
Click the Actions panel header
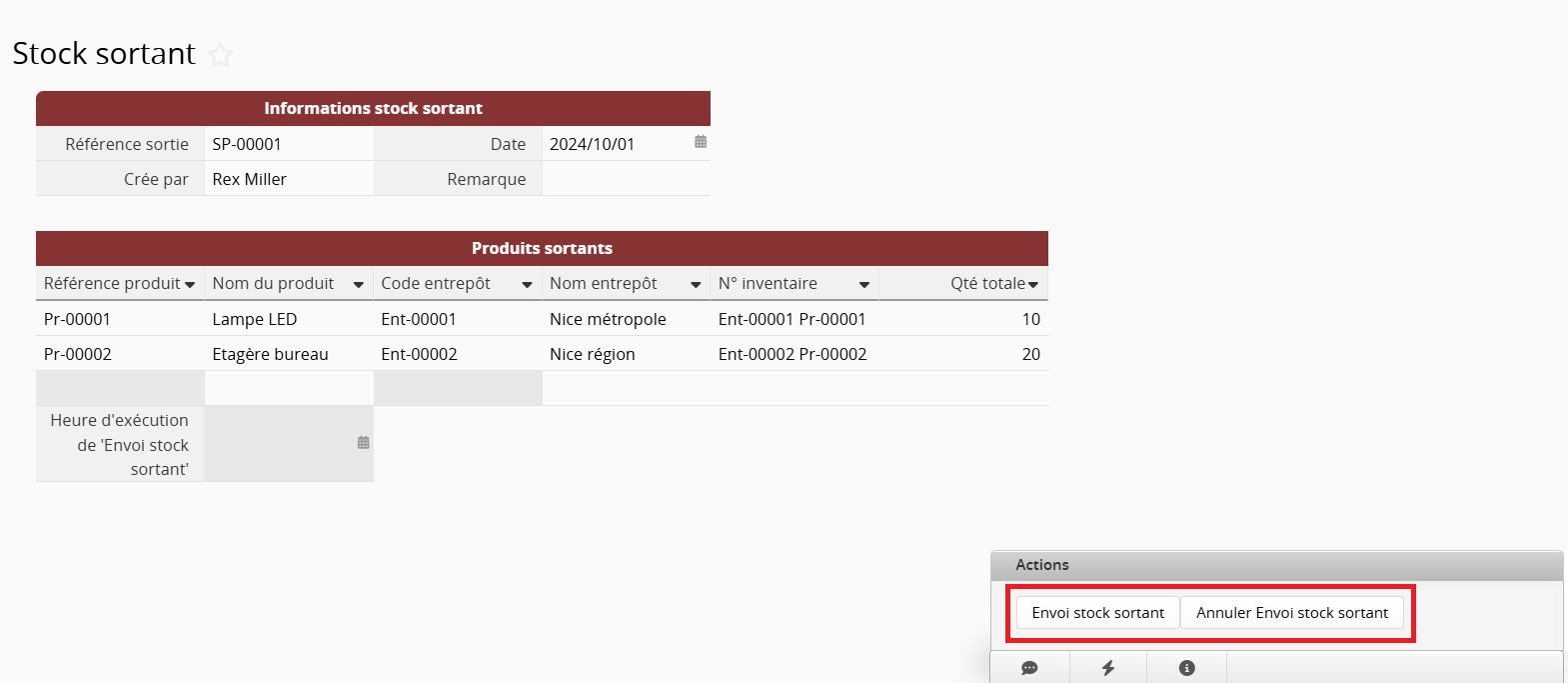coord(1276,565)
